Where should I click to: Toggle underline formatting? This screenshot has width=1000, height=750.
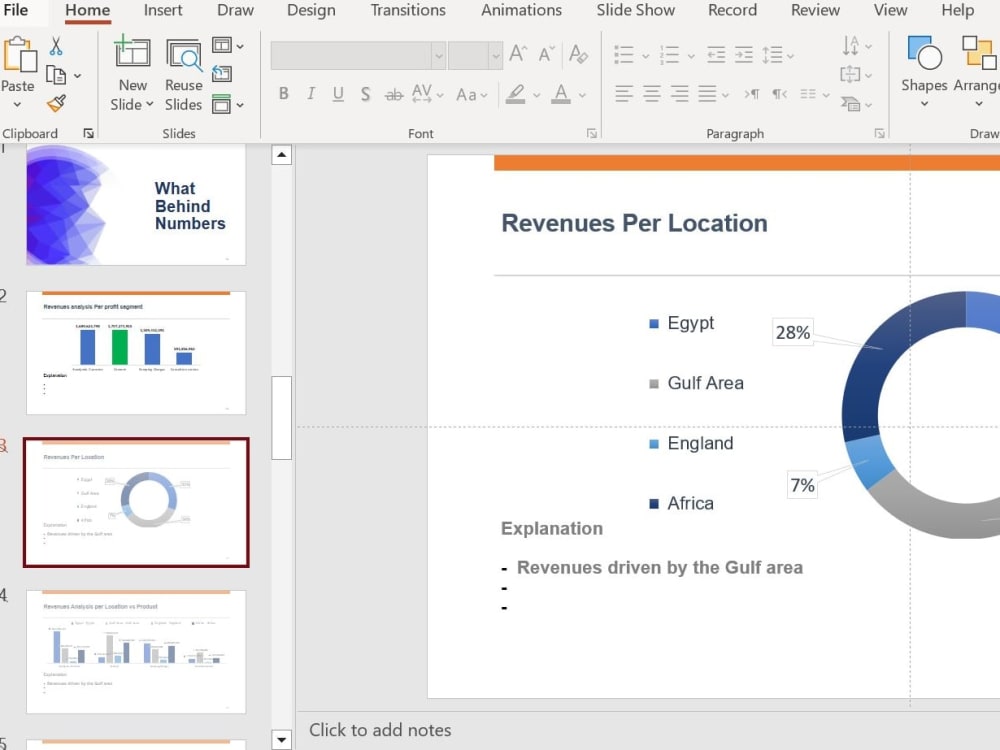338,94
